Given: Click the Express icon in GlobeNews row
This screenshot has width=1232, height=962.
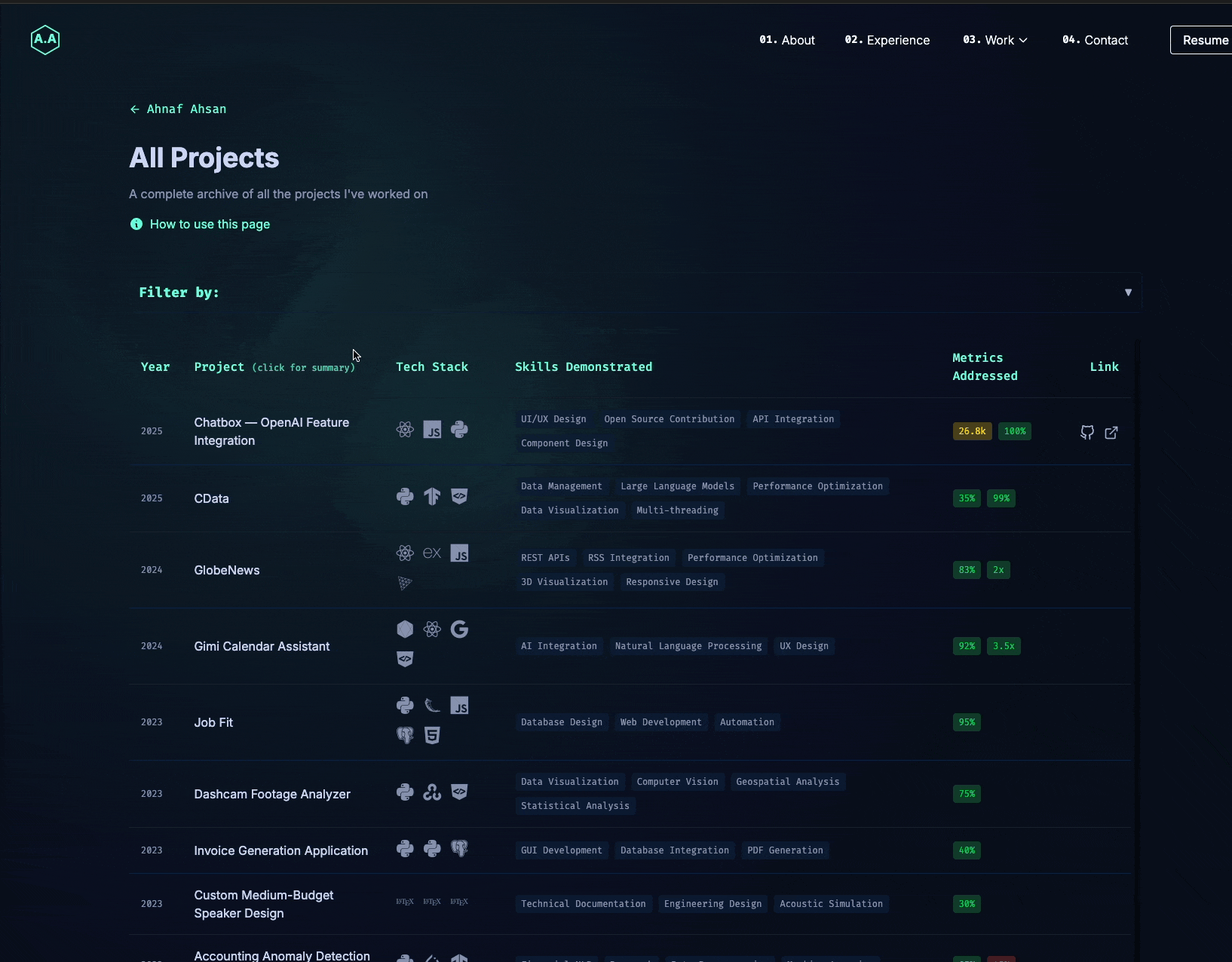Looking at the screenshot, I should (x=432, y=553).
